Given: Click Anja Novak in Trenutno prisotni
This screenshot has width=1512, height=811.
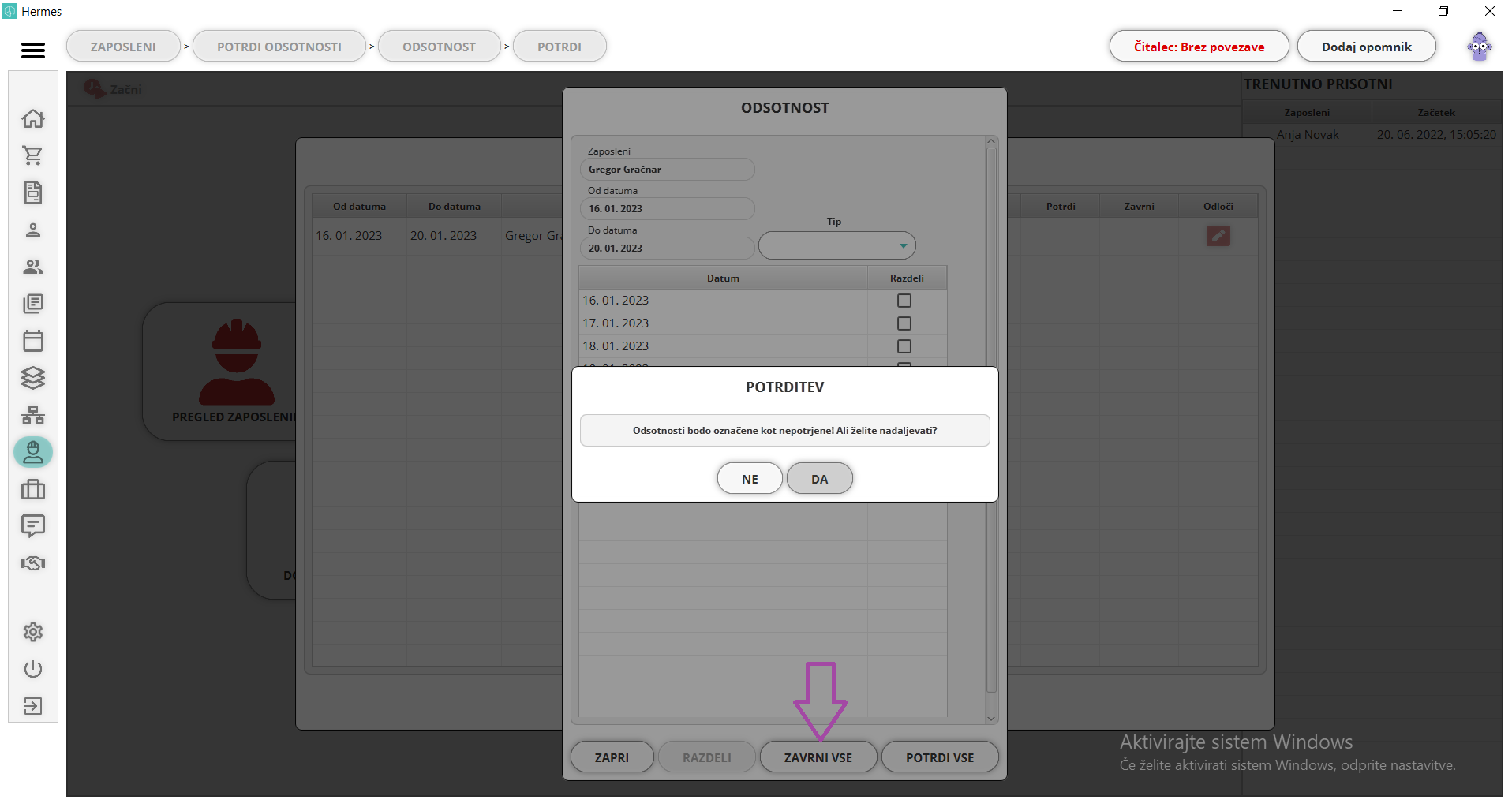Looking at the screenshot, I should coord(1308,135).
